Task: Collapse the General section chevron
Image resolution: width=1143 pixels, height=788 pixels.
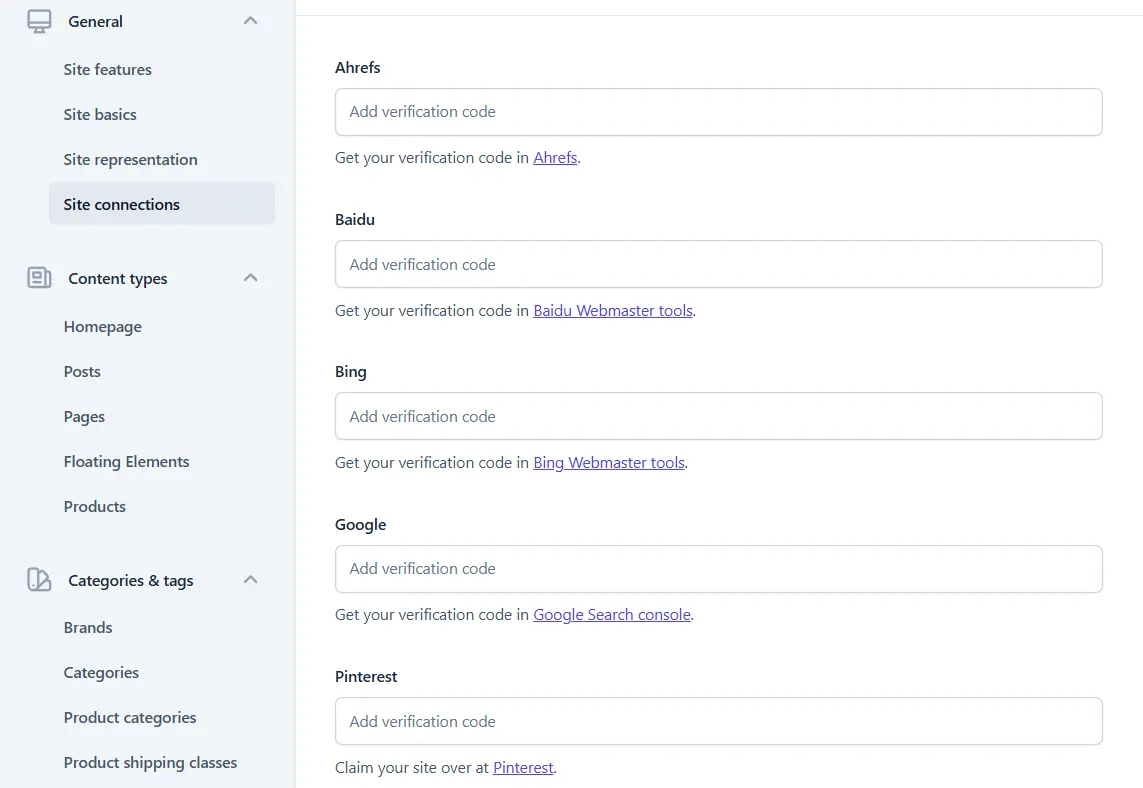Action: click(250, 19)
